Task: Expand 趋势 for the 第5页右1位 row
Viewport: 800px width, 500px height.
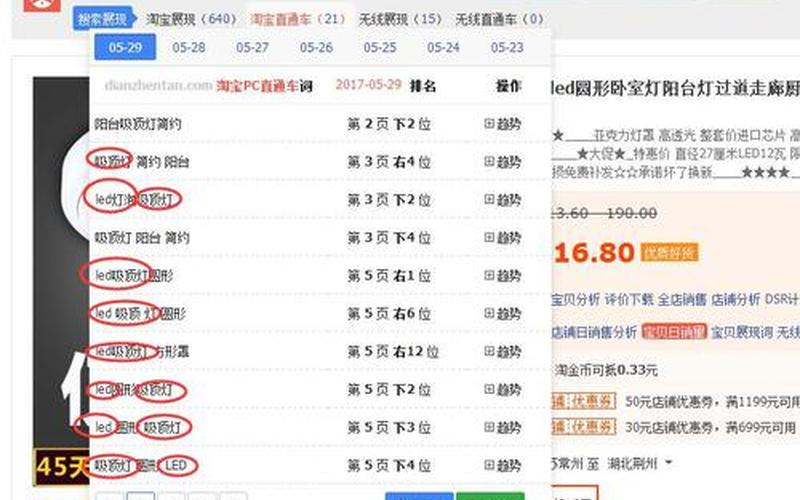Action: [503, 276]
